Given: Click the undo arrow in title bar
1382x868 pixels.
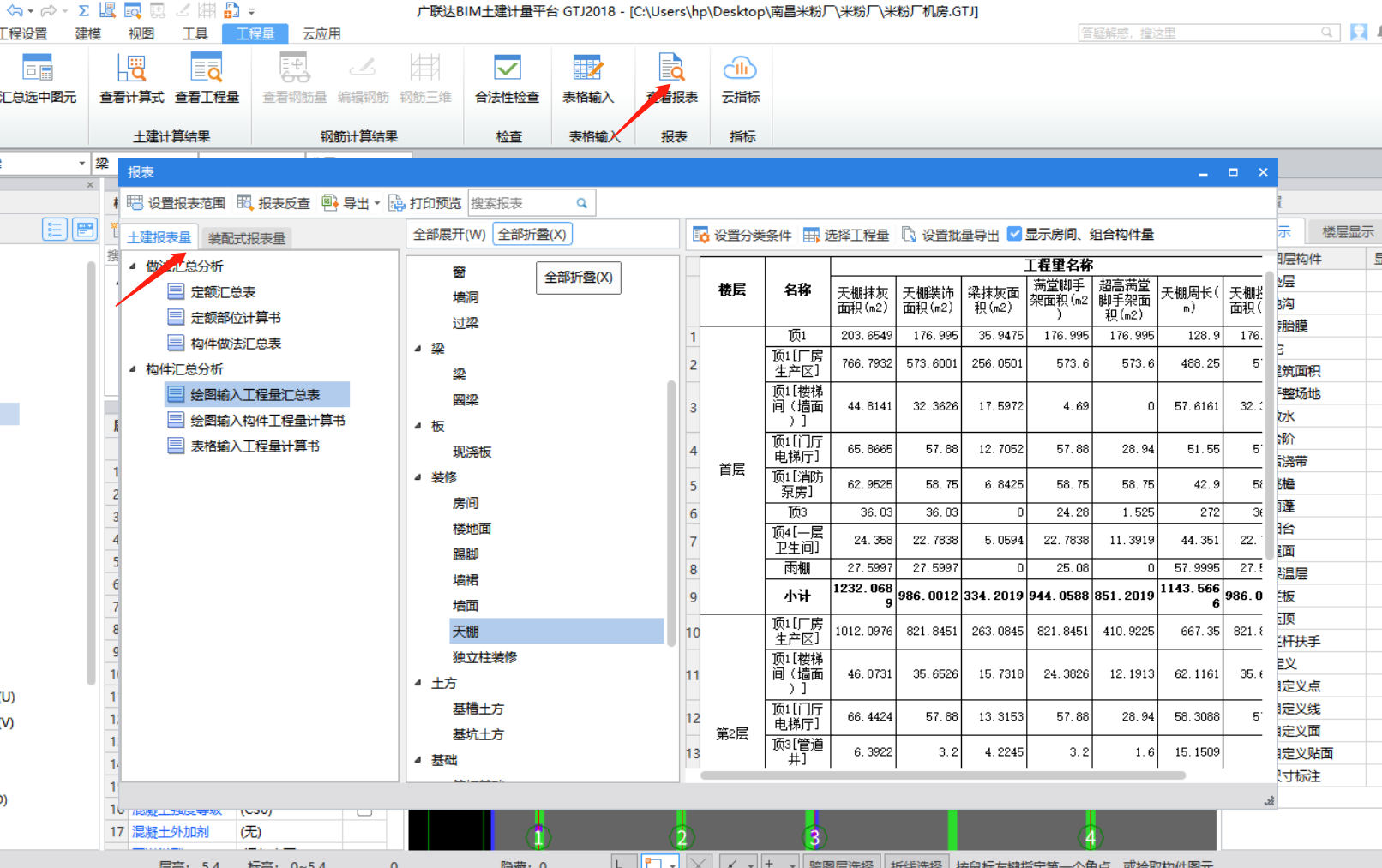Looking at the screenshot, I should [15, 10].
